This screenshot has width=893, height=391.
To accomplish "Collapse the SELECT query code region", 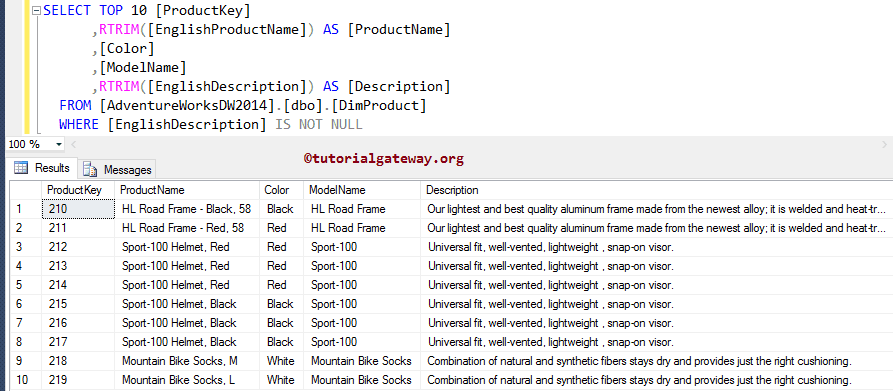I will point(36,10).
